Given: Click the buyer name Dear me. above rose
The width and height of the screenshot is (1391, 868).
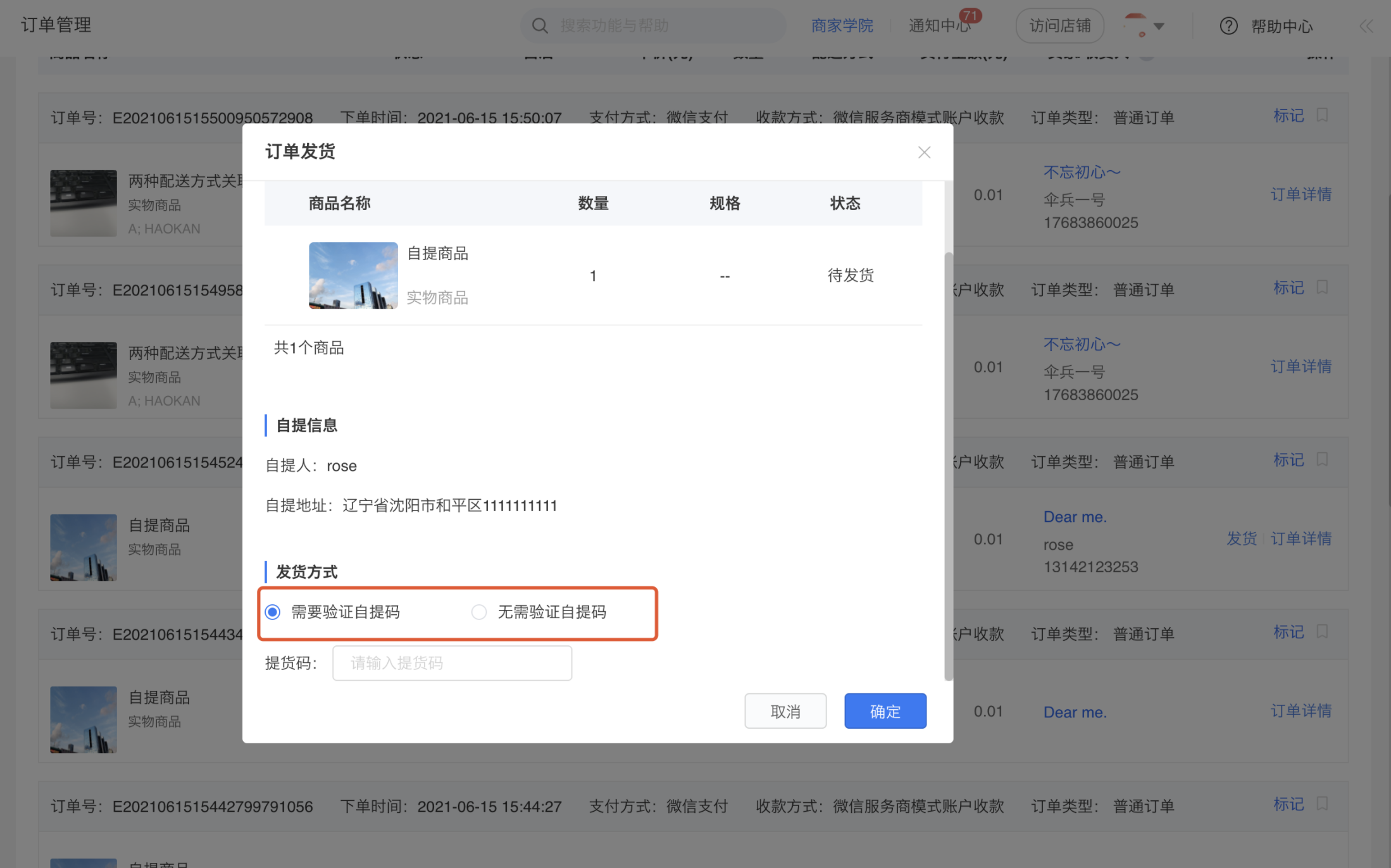Looking at the screenshot, I should tap(1075, 517).
